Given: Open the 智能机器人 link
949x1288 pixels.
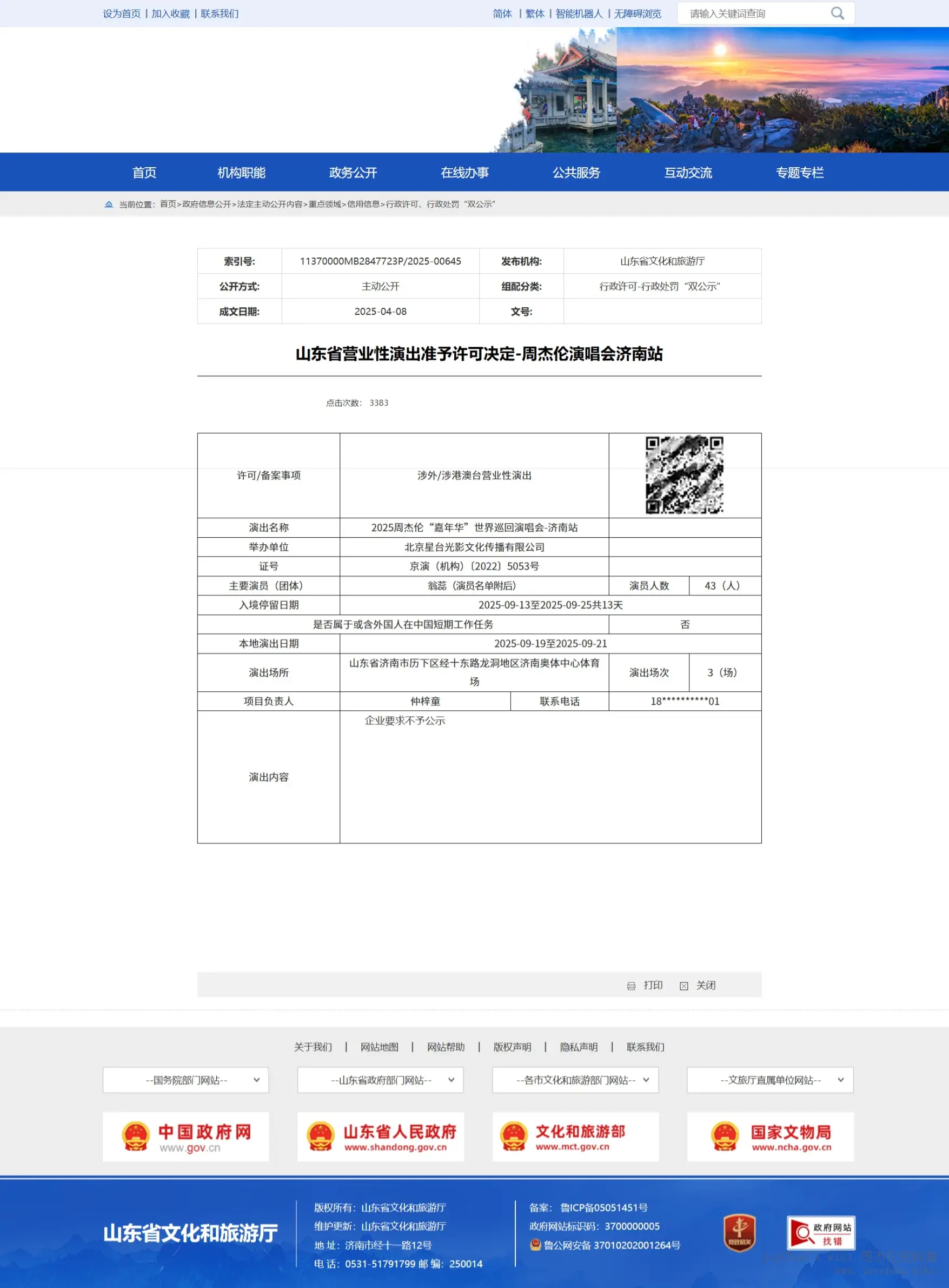Looking at the screenshot, I should (x=579, y=13).
